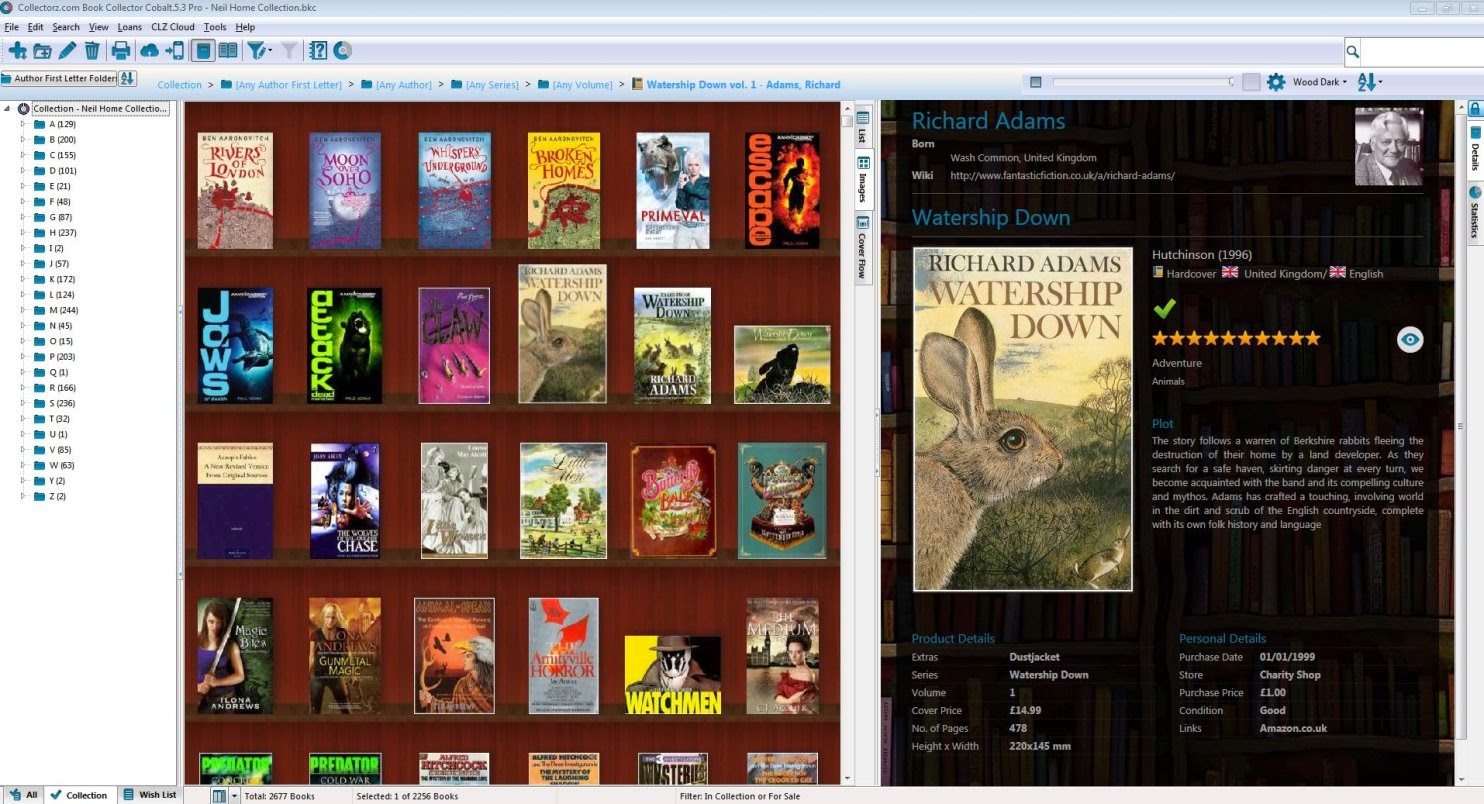The width and height of the screenshot is (1484, 804).
Task: Toggle single-panel book view mode
Action: coord(203,51)
